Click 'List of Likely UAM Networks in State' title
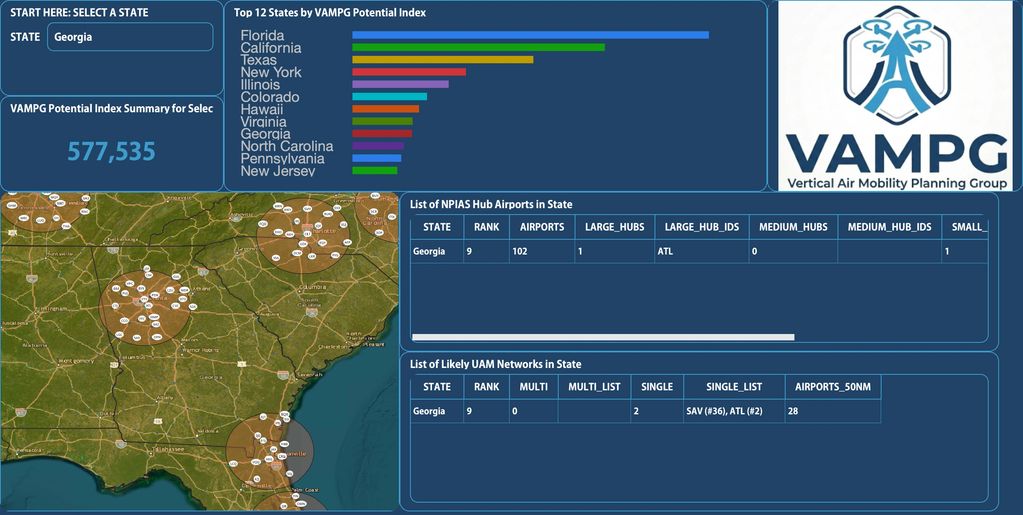 tap(495, 364)
